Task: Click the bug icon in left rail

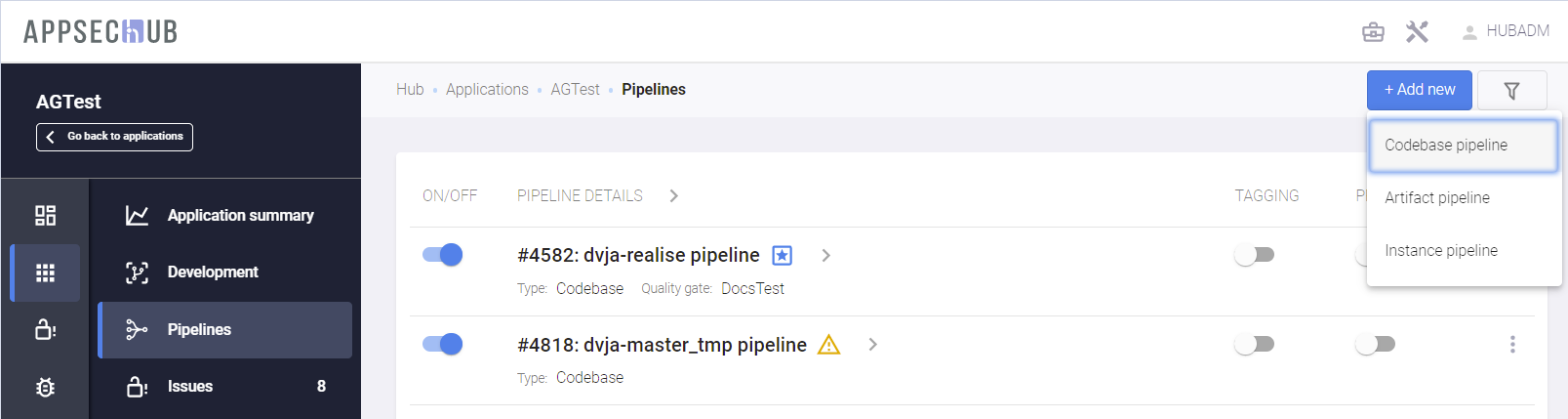Action: click(x=45, y=388)
